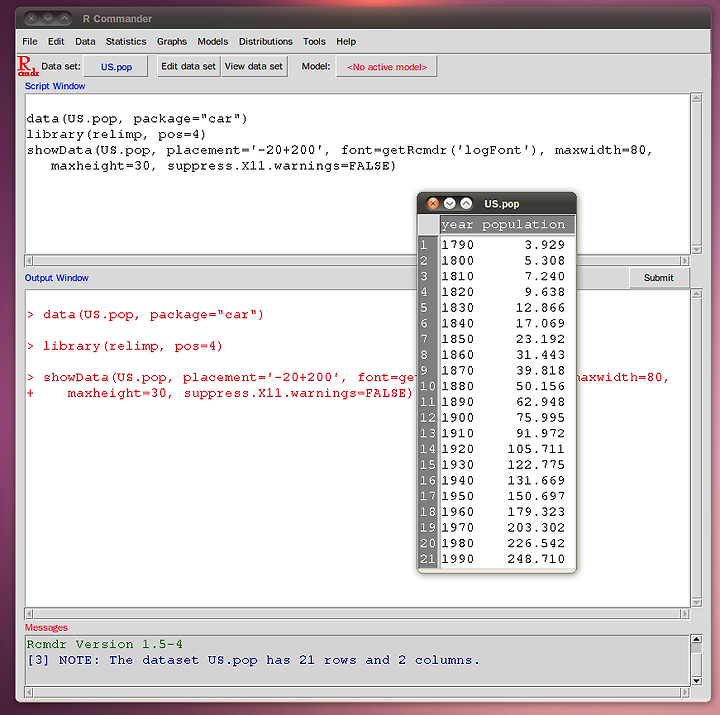Open the Tools menu

pyautogui.click(x=314, y=42)
